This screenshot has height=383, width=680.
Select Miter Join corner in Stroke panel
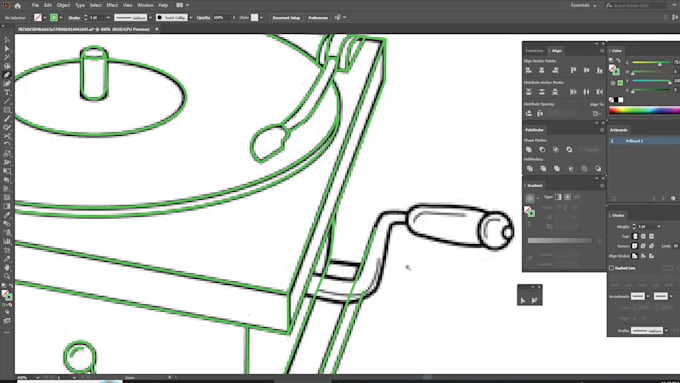[x=635, y=246]
